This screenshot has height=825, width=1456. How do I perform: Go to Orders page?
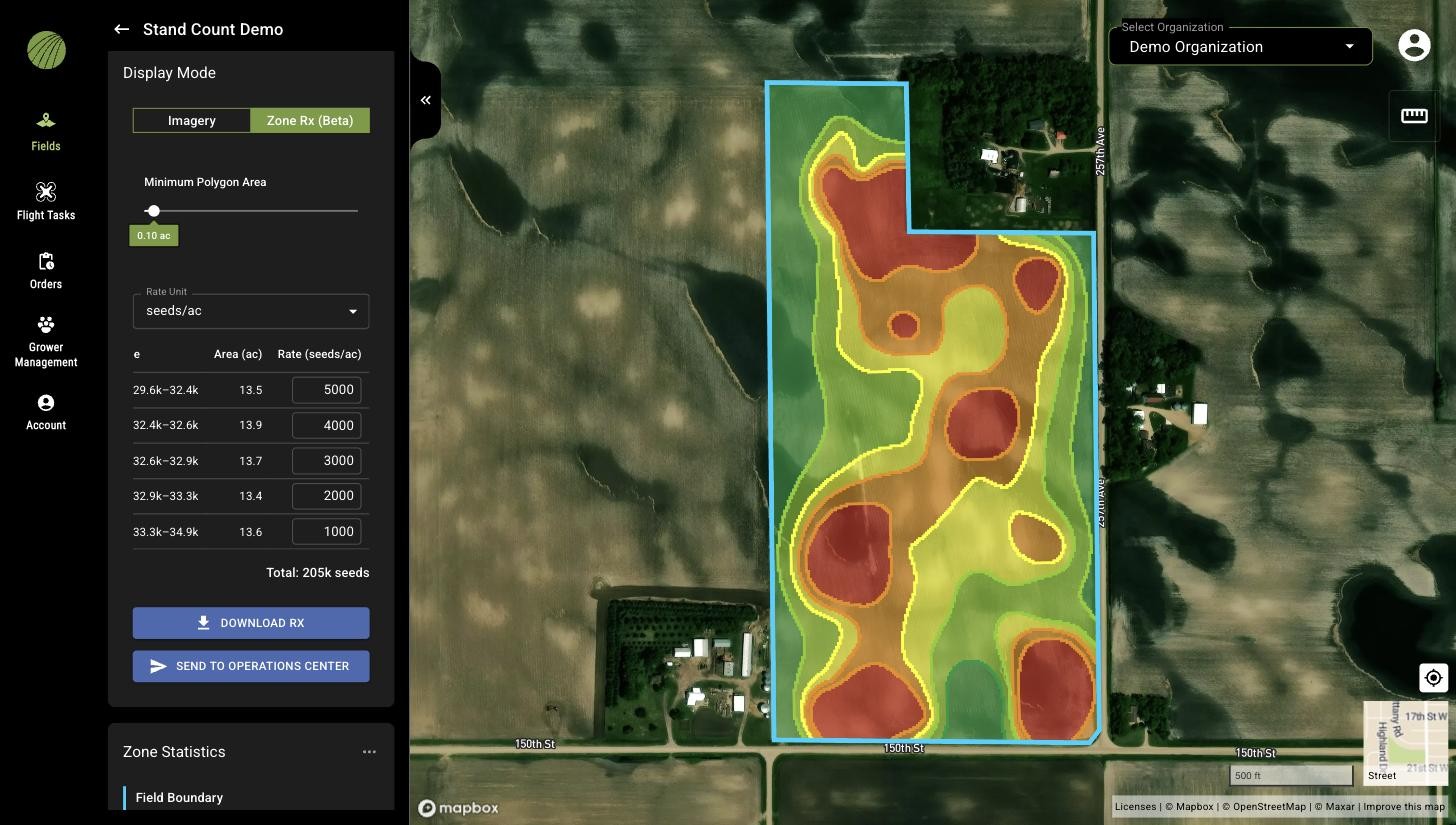tap(45, 270)
